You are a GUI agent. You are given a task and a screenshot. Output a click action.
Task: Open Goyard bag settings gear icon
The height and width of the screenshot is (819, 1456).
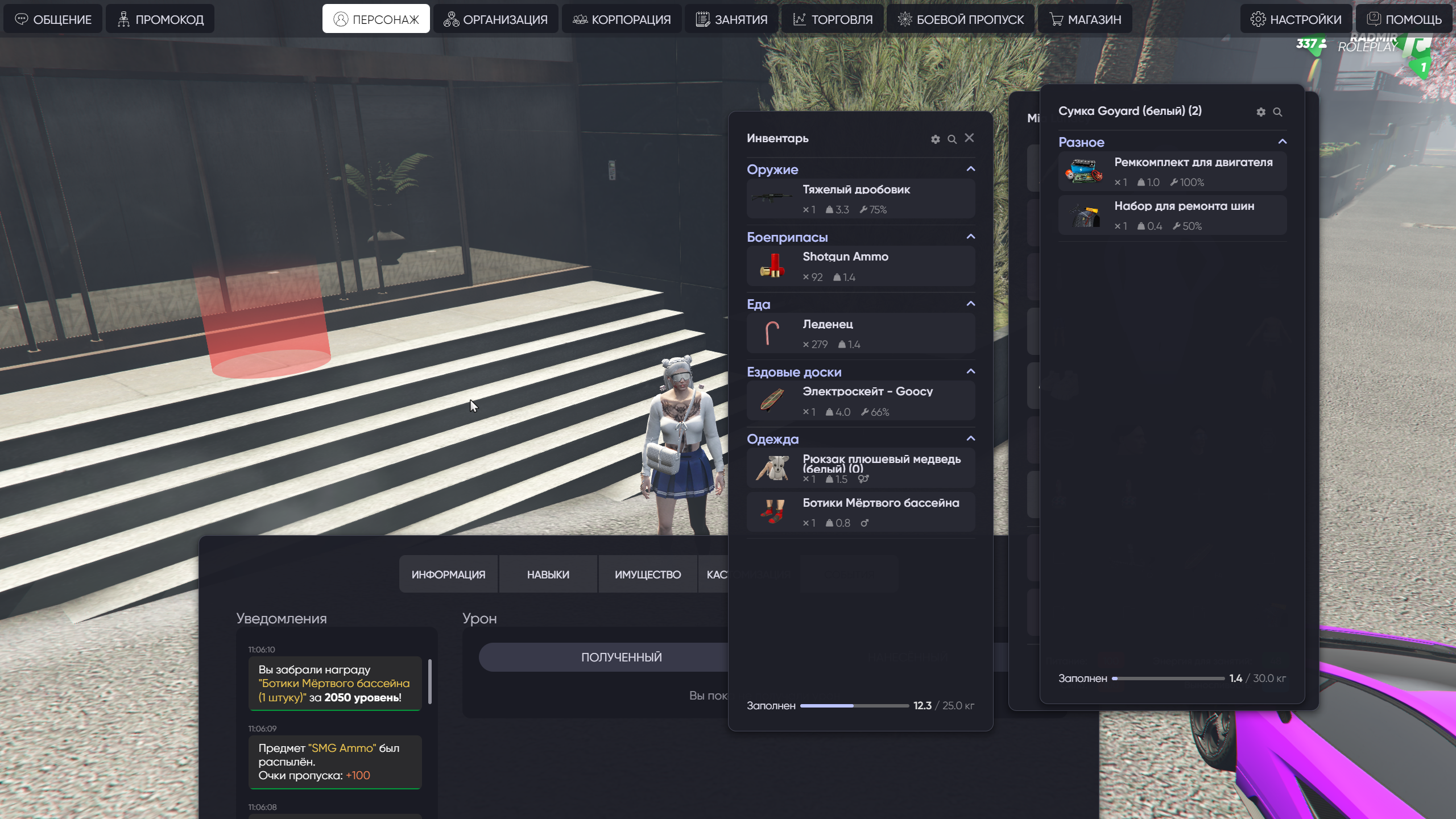click(x=1261, y=112)
